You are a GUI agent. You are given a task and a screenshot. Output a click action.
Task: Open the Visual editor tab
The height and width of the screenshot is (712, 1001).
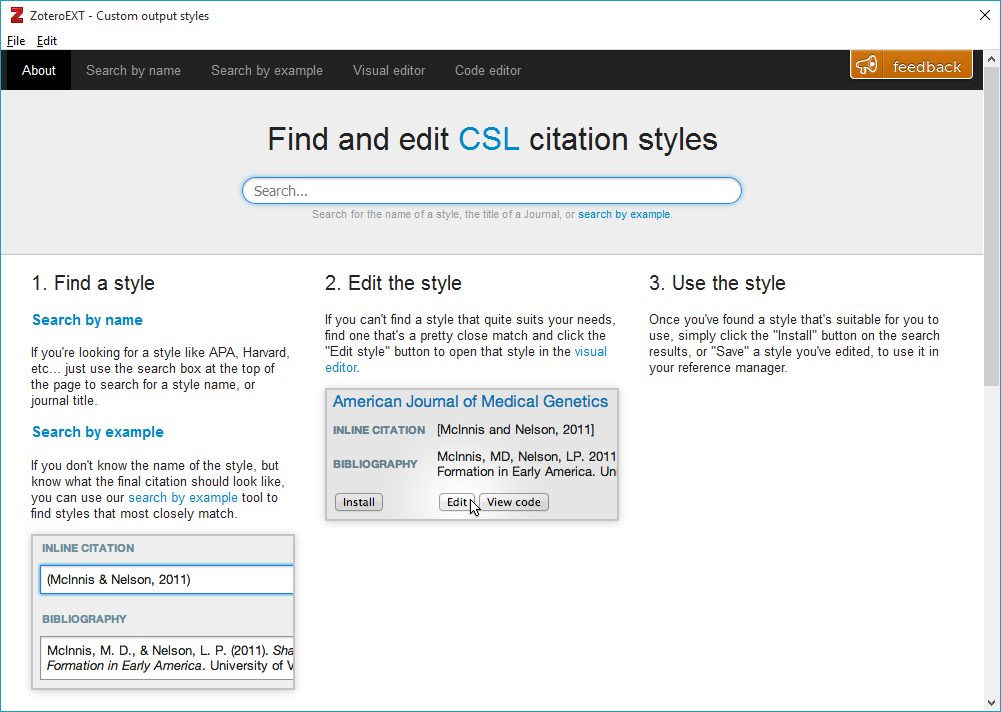pyautogui.click(x=389, y=70)
